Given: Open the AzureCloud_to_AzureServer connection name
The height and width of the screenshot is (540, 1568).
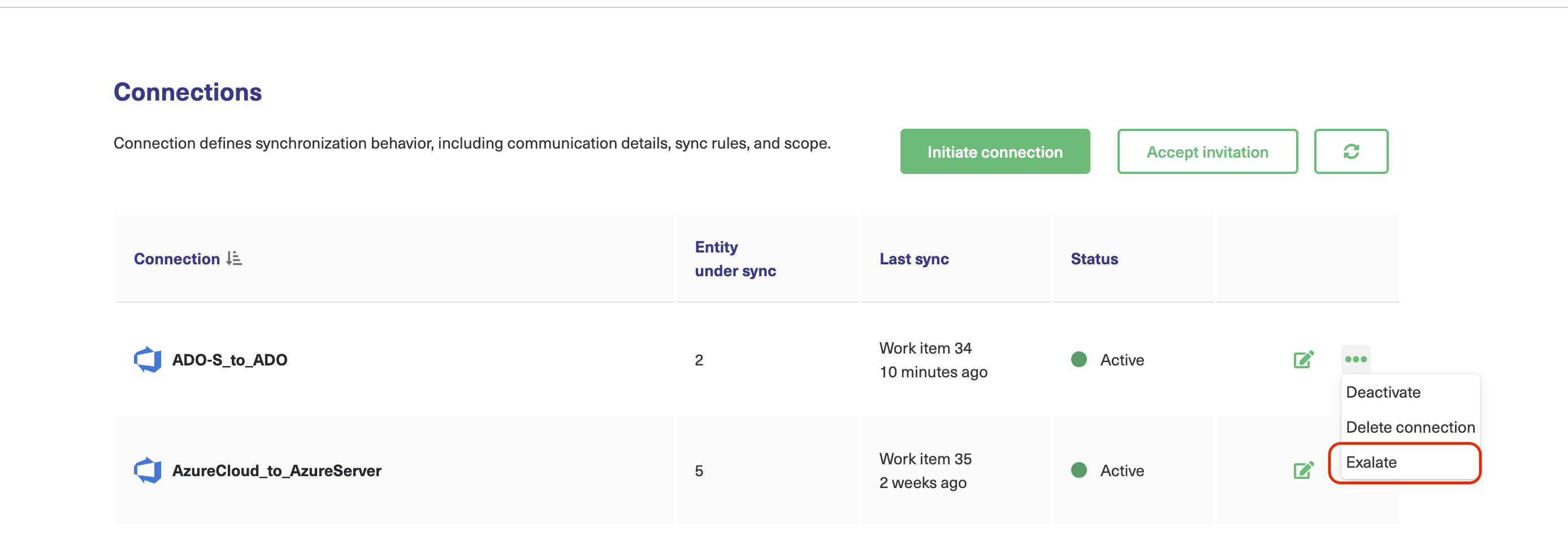Looking at the screenshot, I should pyautogui.click(x=276, y=471).
